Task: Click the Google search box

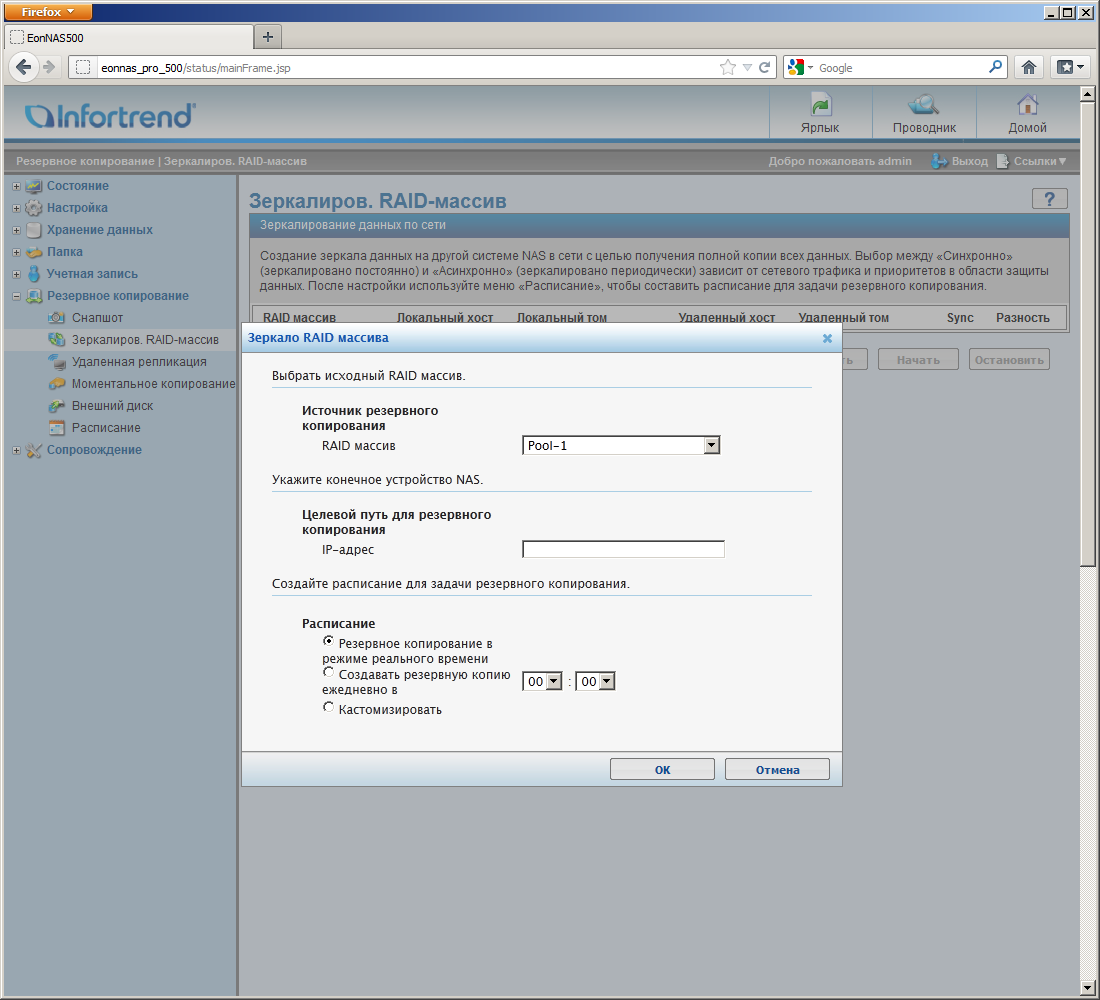Action: click(x=901, y=67)
